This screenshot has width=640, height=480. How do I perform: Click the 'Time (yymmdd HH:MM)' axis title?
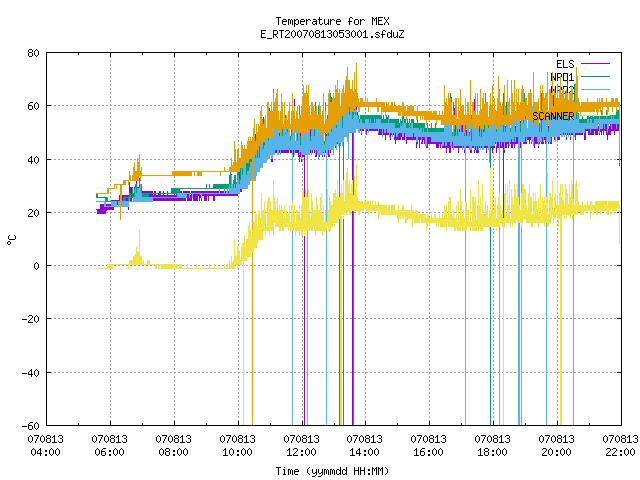pyautogui.click(x=332, y=471)
